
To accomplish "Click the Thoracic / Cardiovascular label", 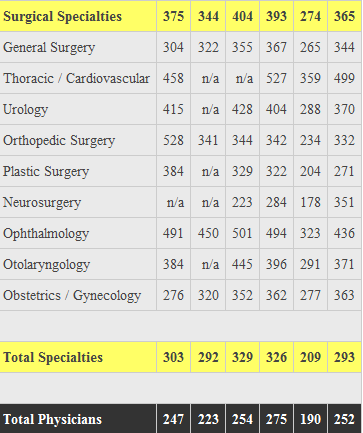I will click(76, 79).
